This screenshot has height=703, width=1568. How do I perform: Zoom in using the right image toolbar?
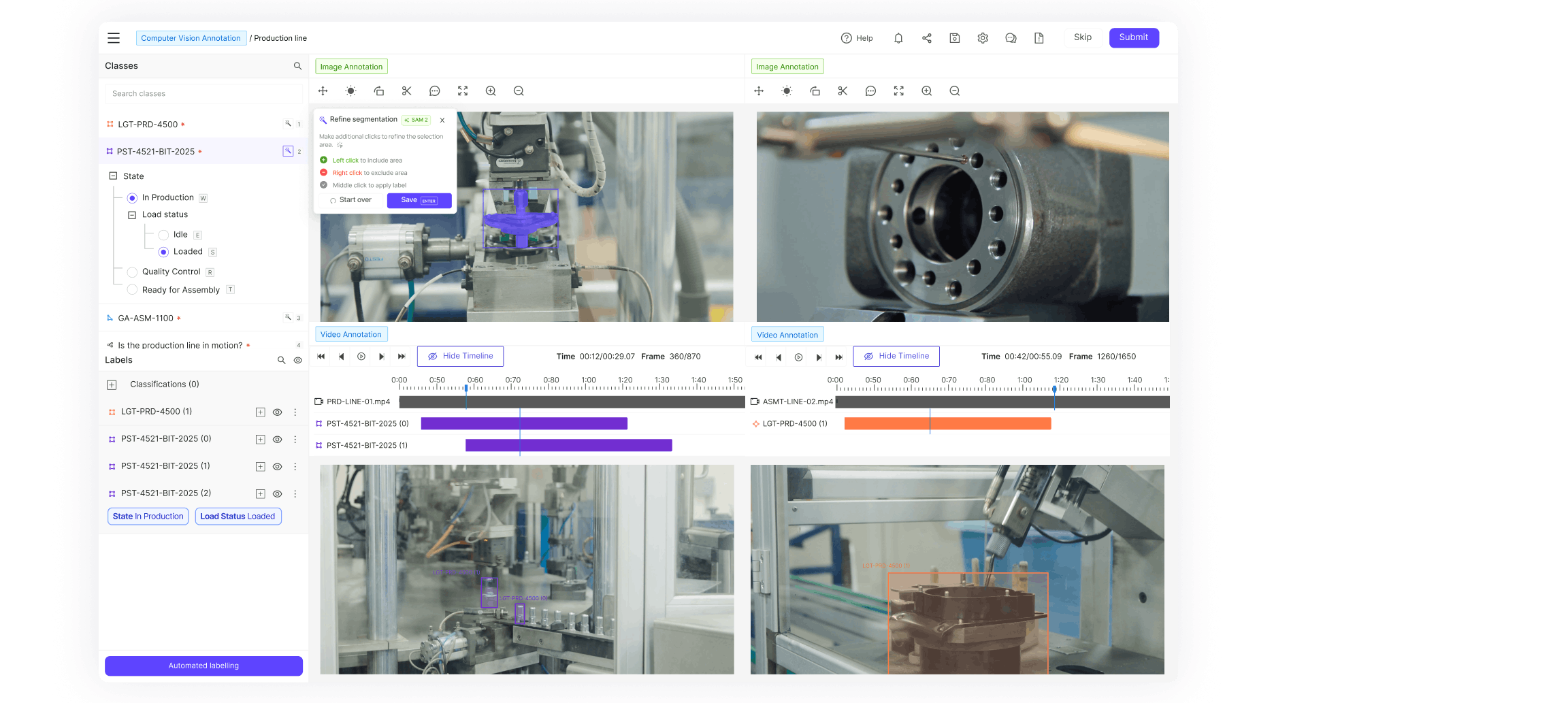coord(926,91)
